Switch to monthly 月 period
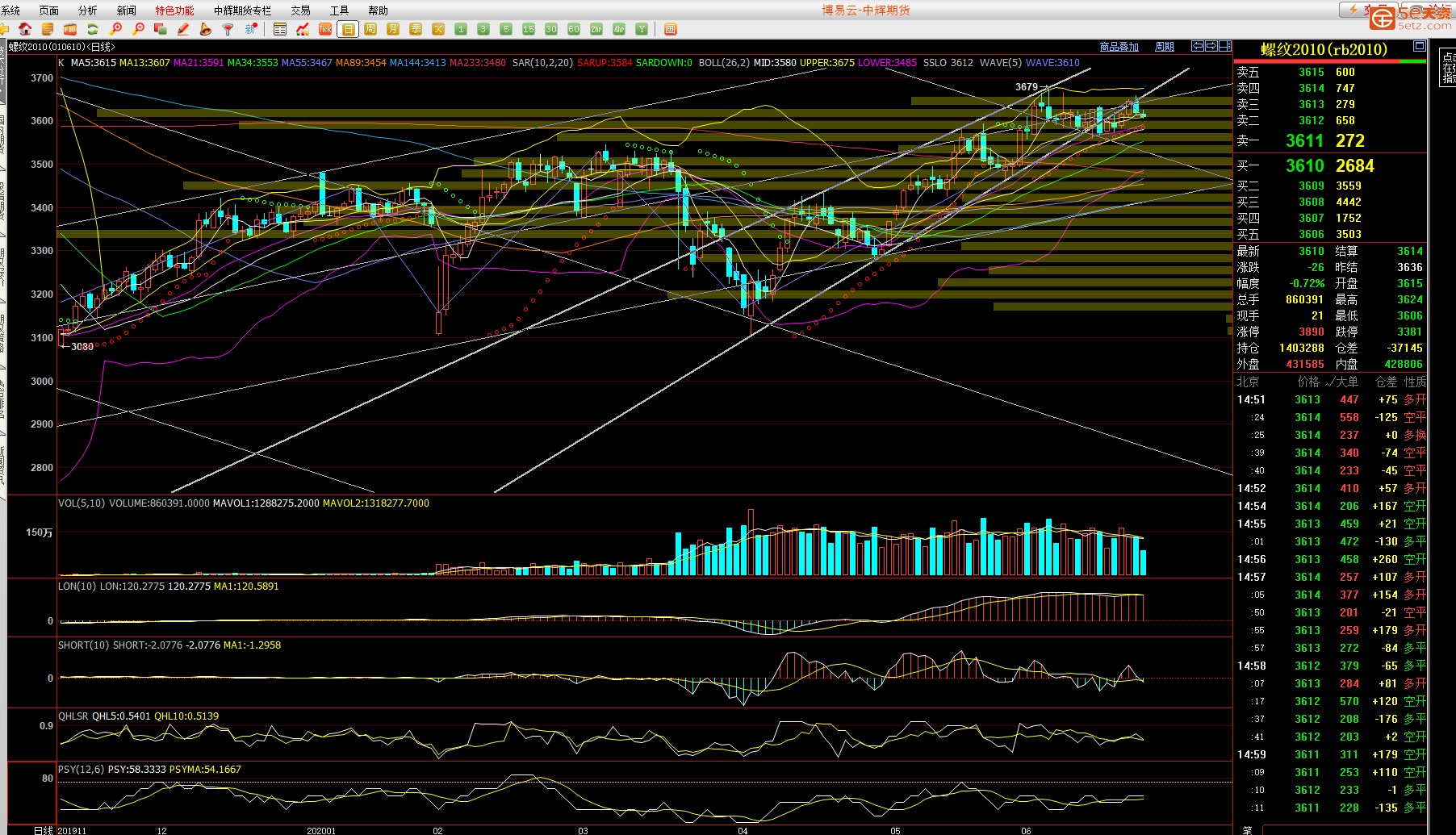 pyautogui.click(x=393, y=29)
